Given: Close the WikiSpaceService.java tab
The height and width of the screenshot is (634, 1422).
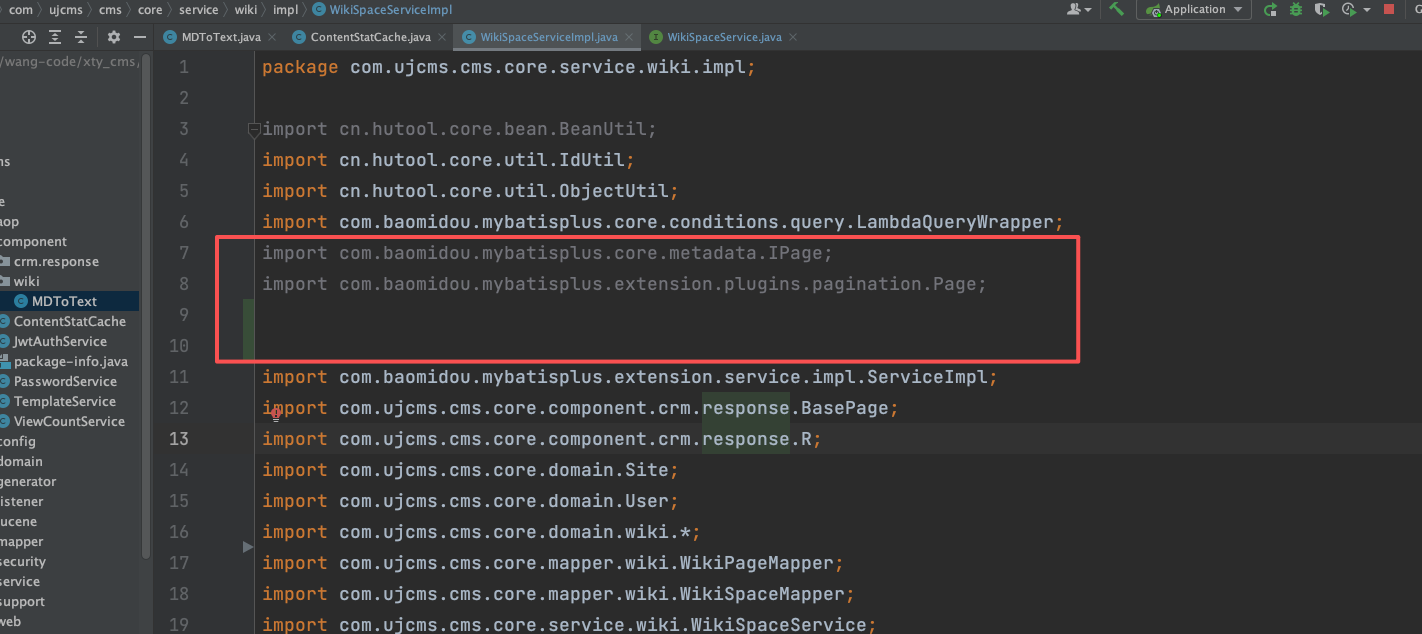Looking at the screenshot, I should pos(792,37).
